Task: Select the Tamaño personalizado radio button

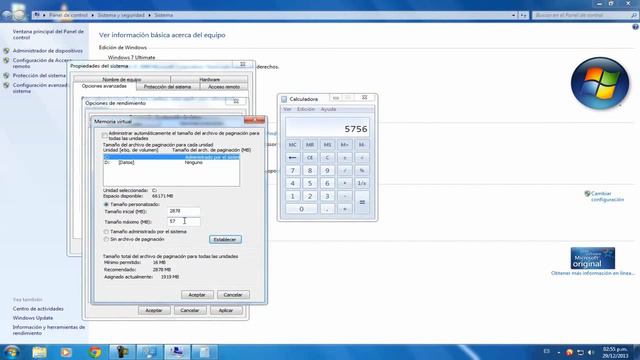Action: [106, 204]
